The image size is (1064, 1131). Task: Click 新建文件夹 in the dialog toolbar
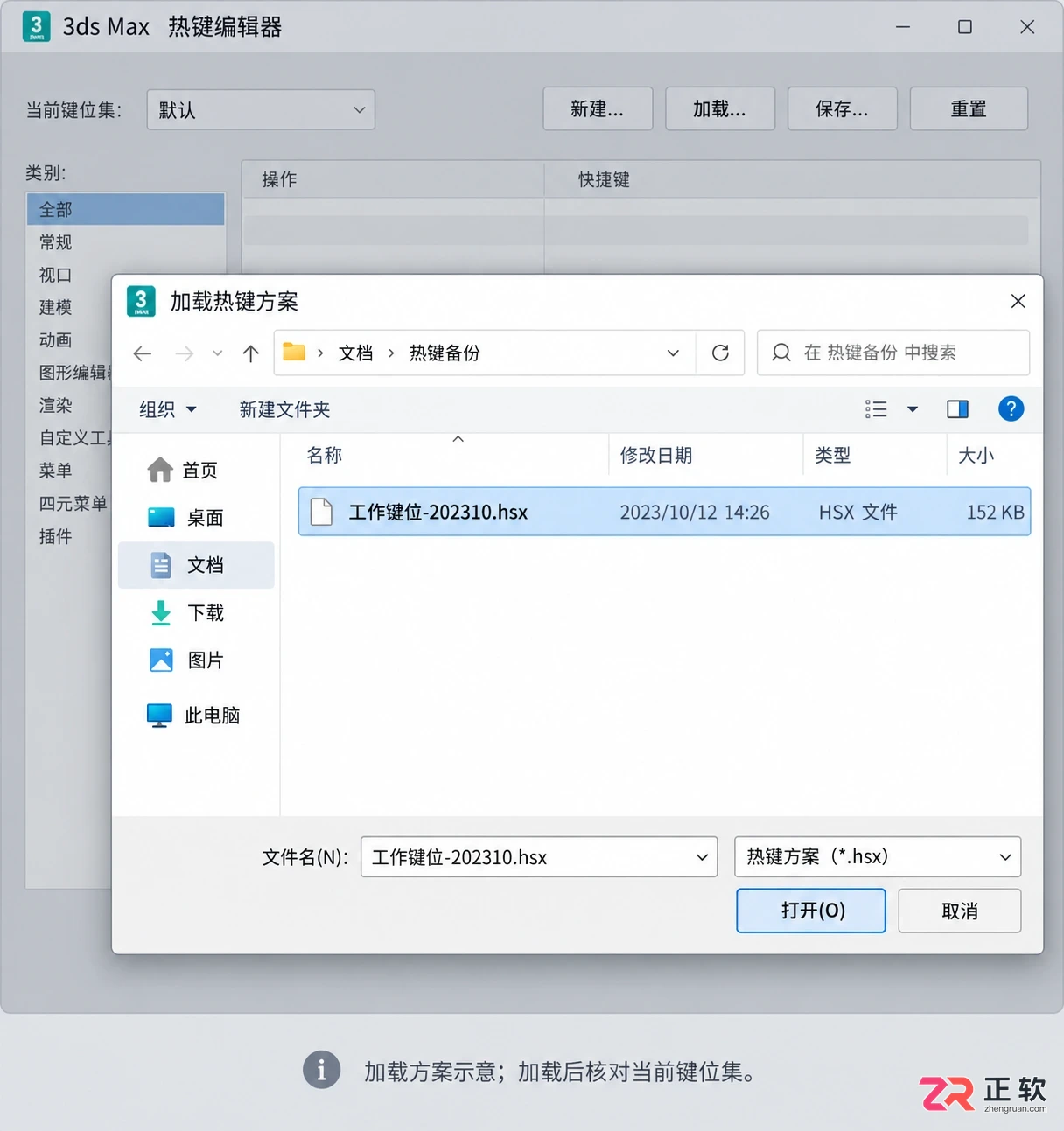tap(284, 409)
